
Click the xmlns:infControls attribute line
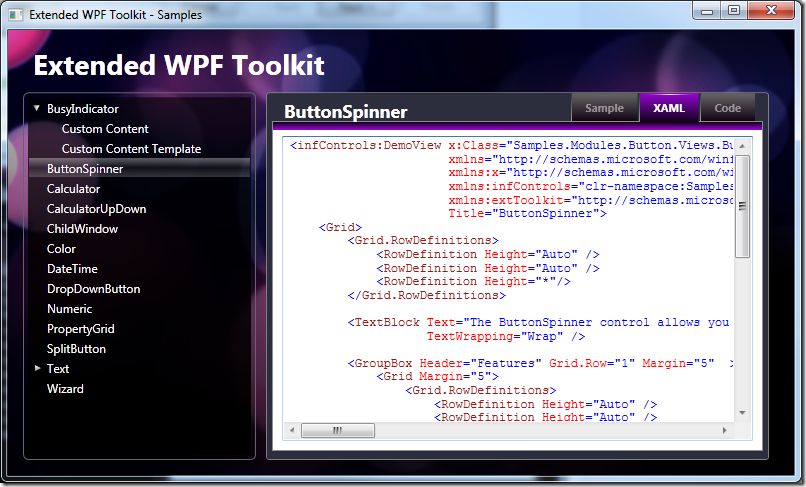pyautogui.click(x=591, y=186)
